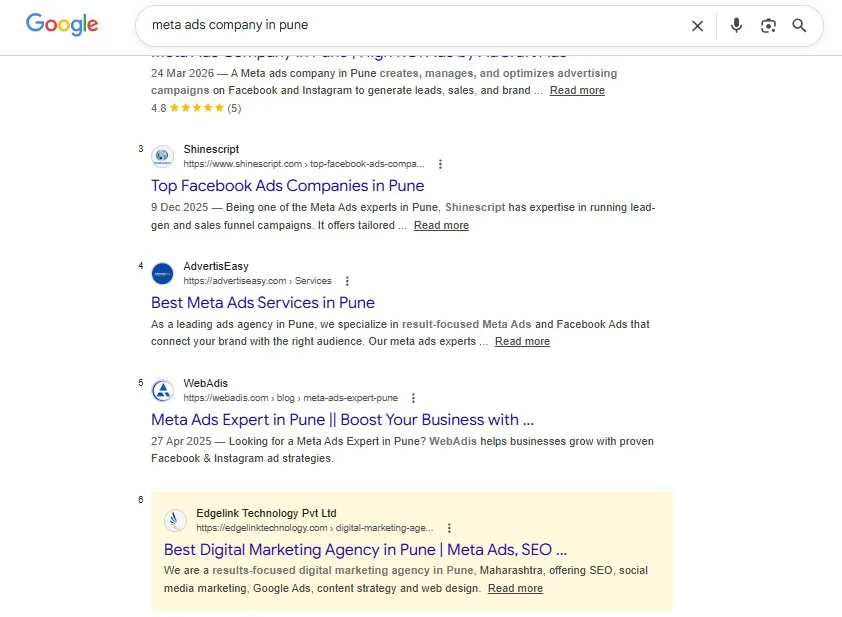
Task: Open more options for AdvertisEasy result
Action: [x=347, y=281]
